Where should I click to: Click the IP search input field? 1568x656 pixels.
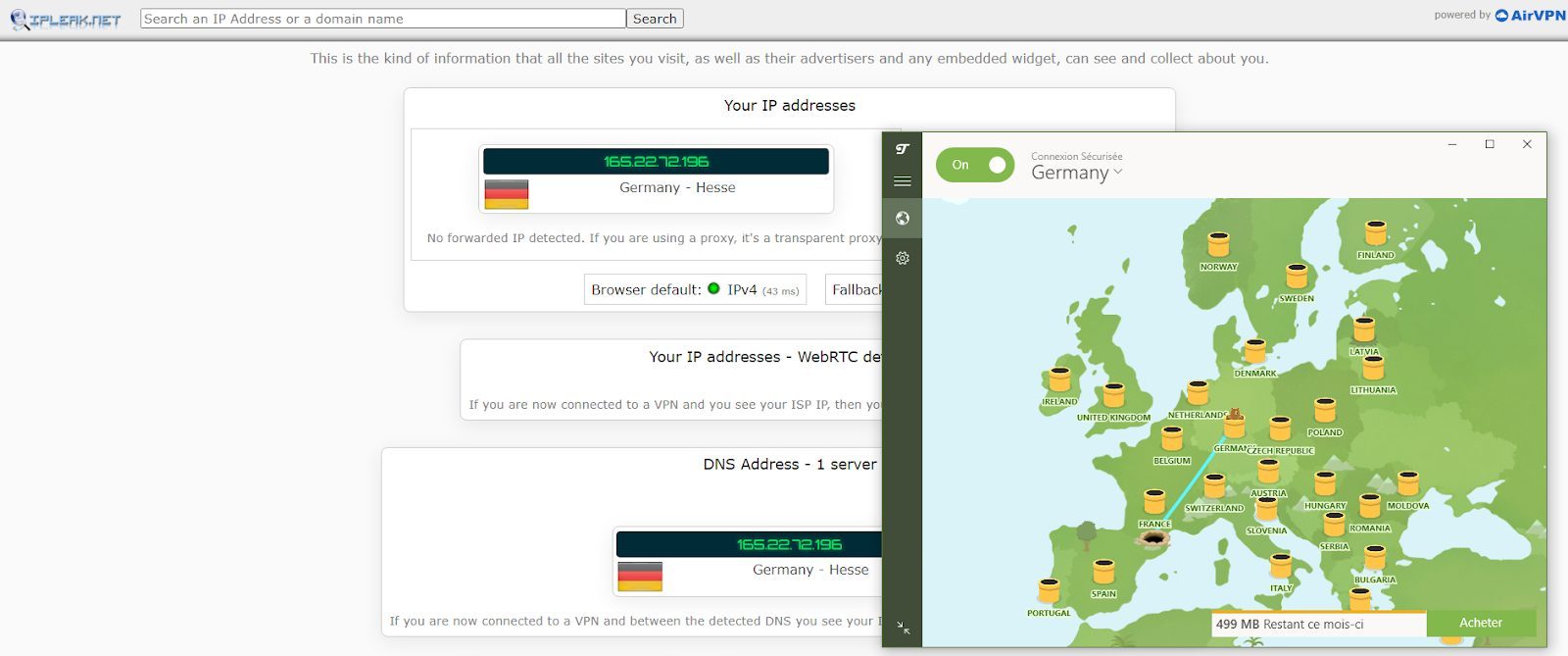point(383,19)
